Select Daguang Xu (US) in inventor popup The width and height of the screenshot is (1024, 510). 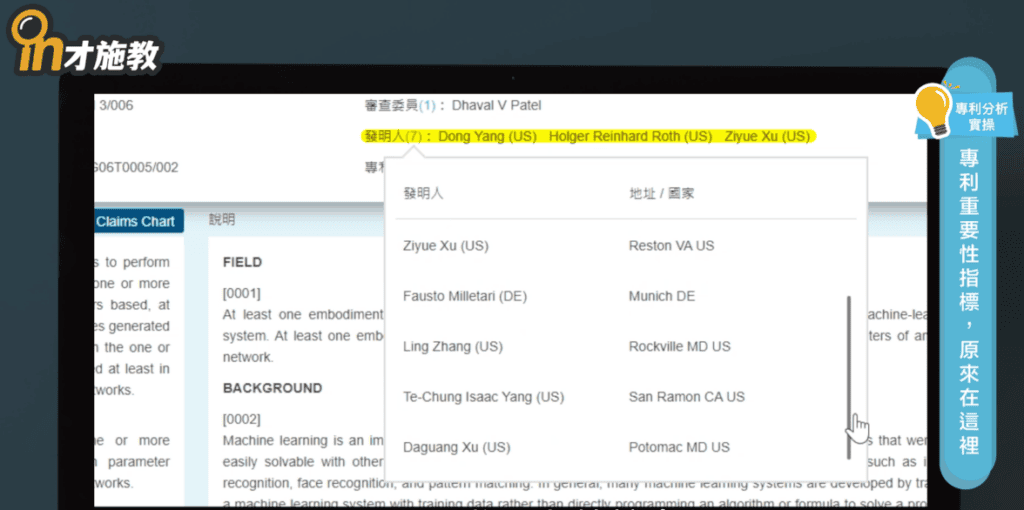(456, 447)
